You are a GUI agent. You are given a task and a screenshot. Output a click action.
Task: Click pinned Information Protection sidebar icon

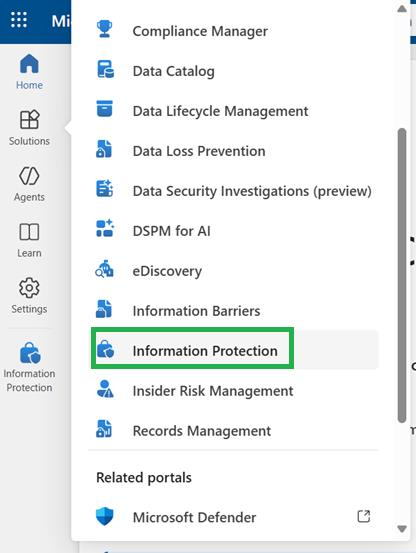pyautogui.click(x=30, y=353)
